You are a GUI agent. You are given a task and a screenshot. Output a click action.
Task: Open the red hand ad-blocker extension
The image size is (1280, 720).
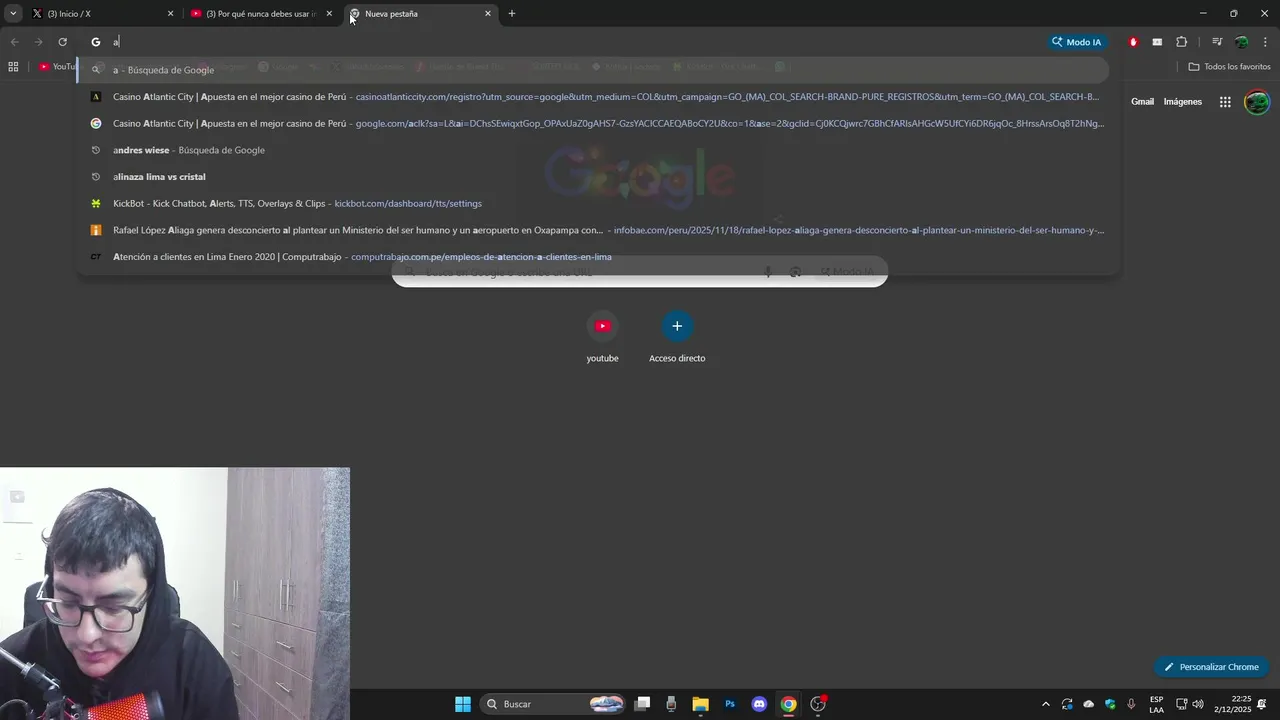(1133, 42)
